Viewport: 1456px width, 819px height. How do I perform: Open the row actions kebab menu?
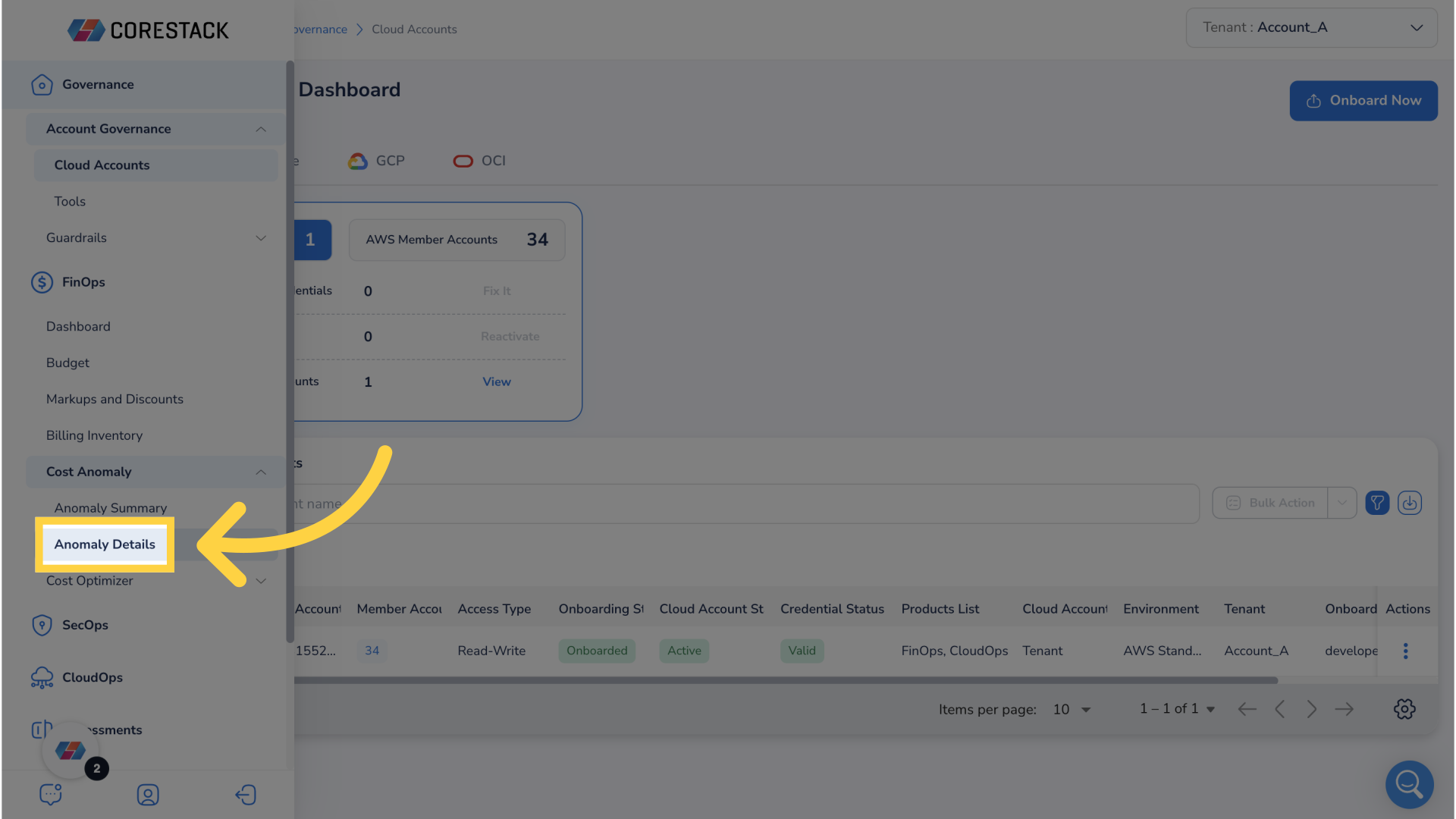click(1405, 651)
